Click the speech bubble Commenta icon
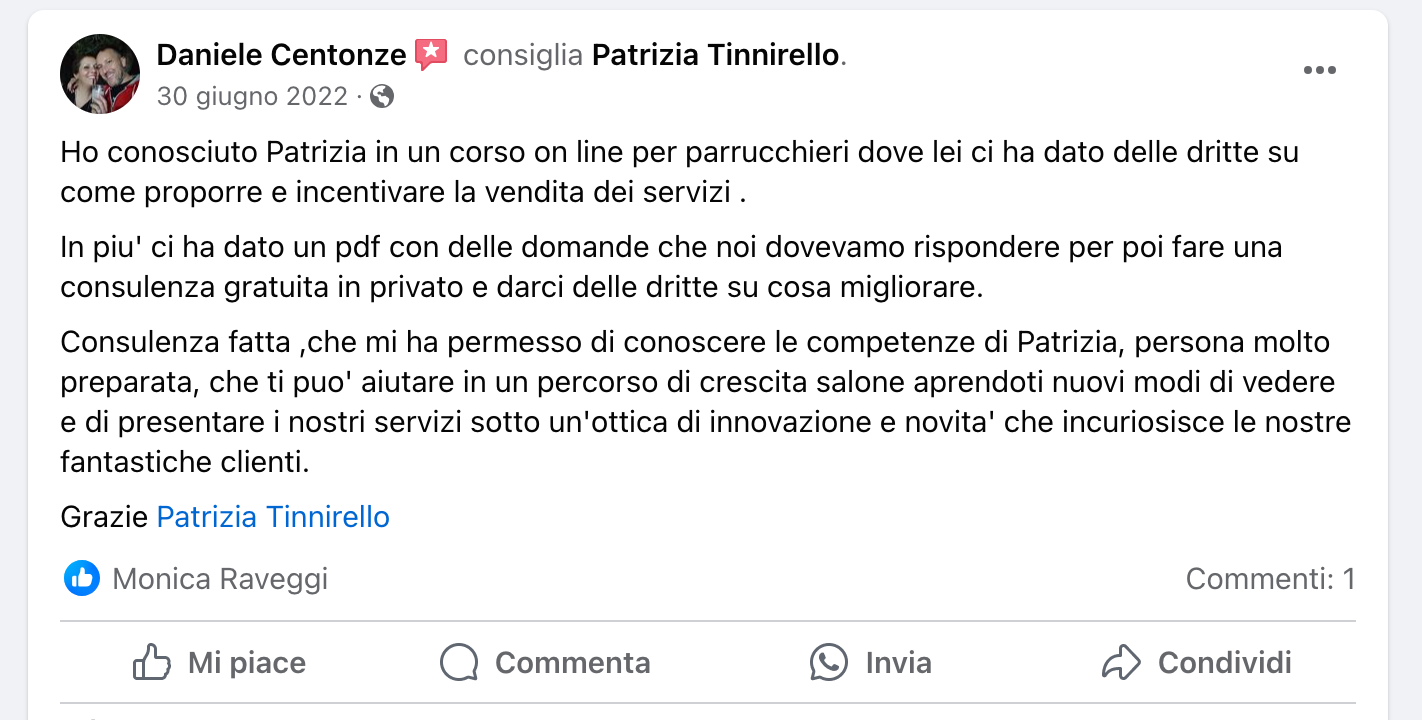 click(459, 662)
